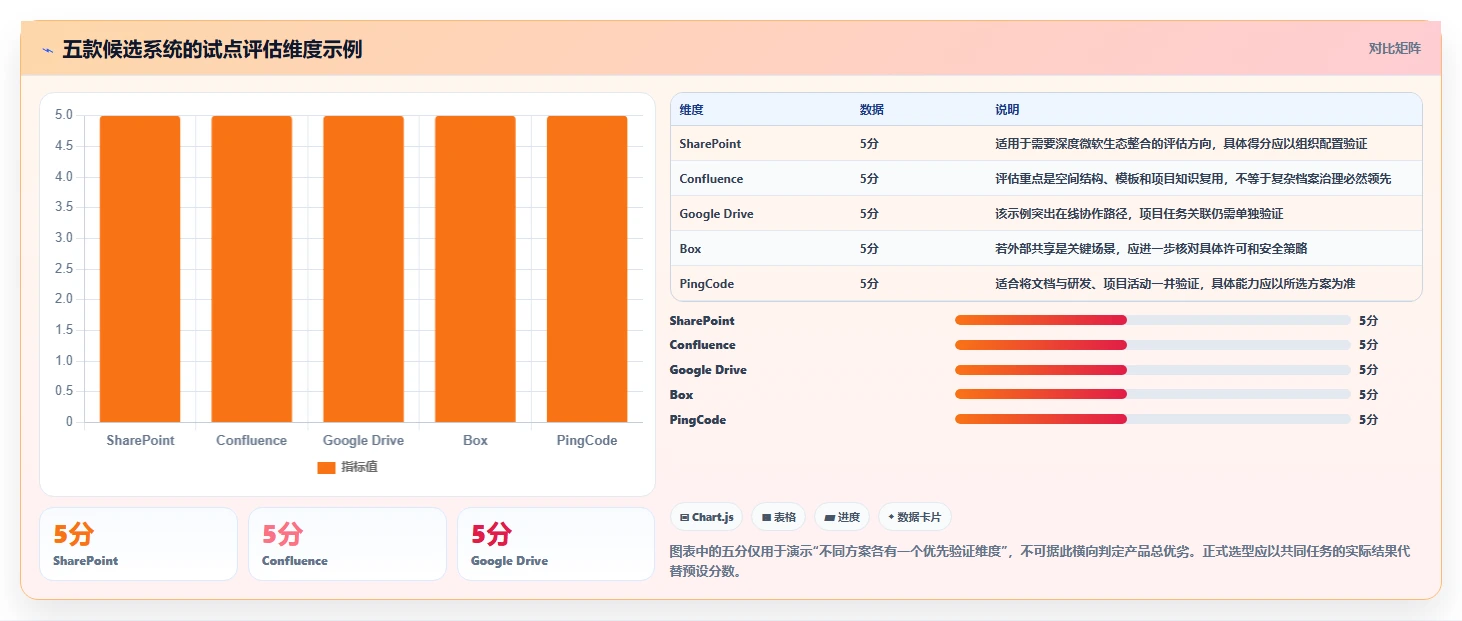Image resolution: width=1462 pixels, height=621 pixels.
Task: Click the description starting 若外部共享是关键场景
Action: click(x=1151, y=249)
